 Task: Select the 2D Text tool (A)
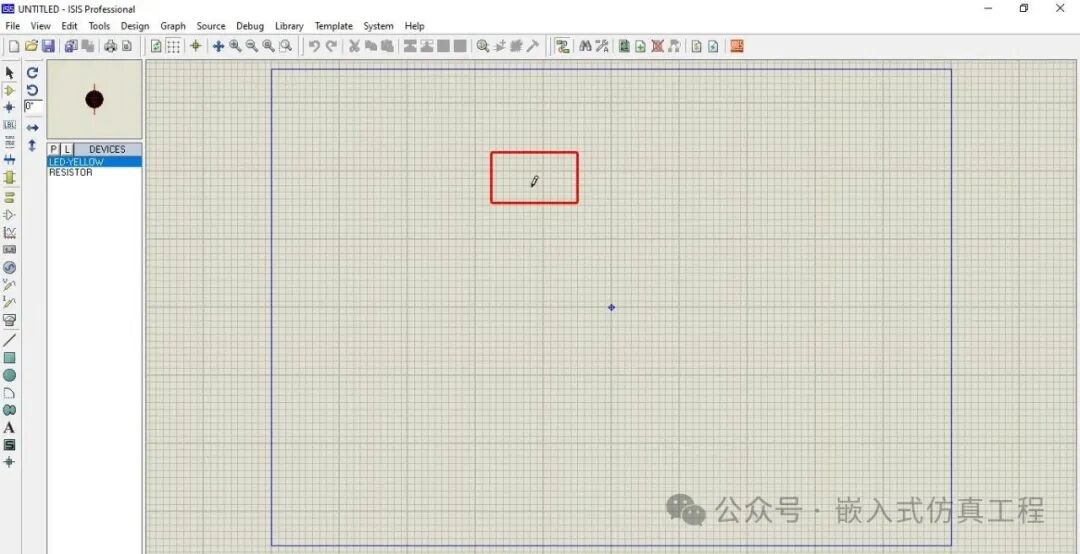pyautogui.click(x=10, y=428)
